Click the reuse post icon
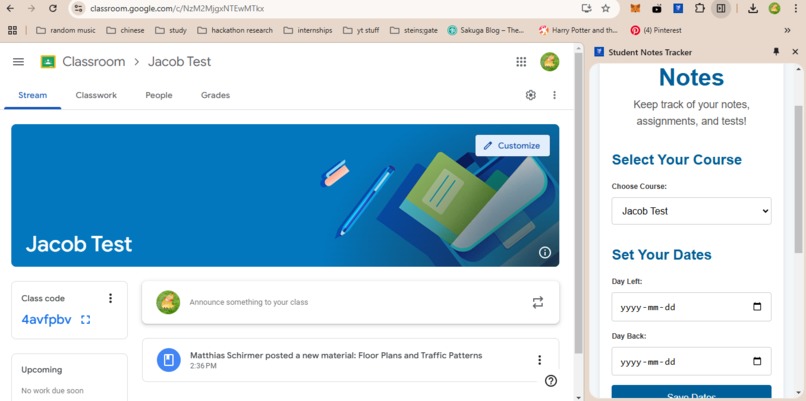806x401 pixels. [x=538, y=302]
